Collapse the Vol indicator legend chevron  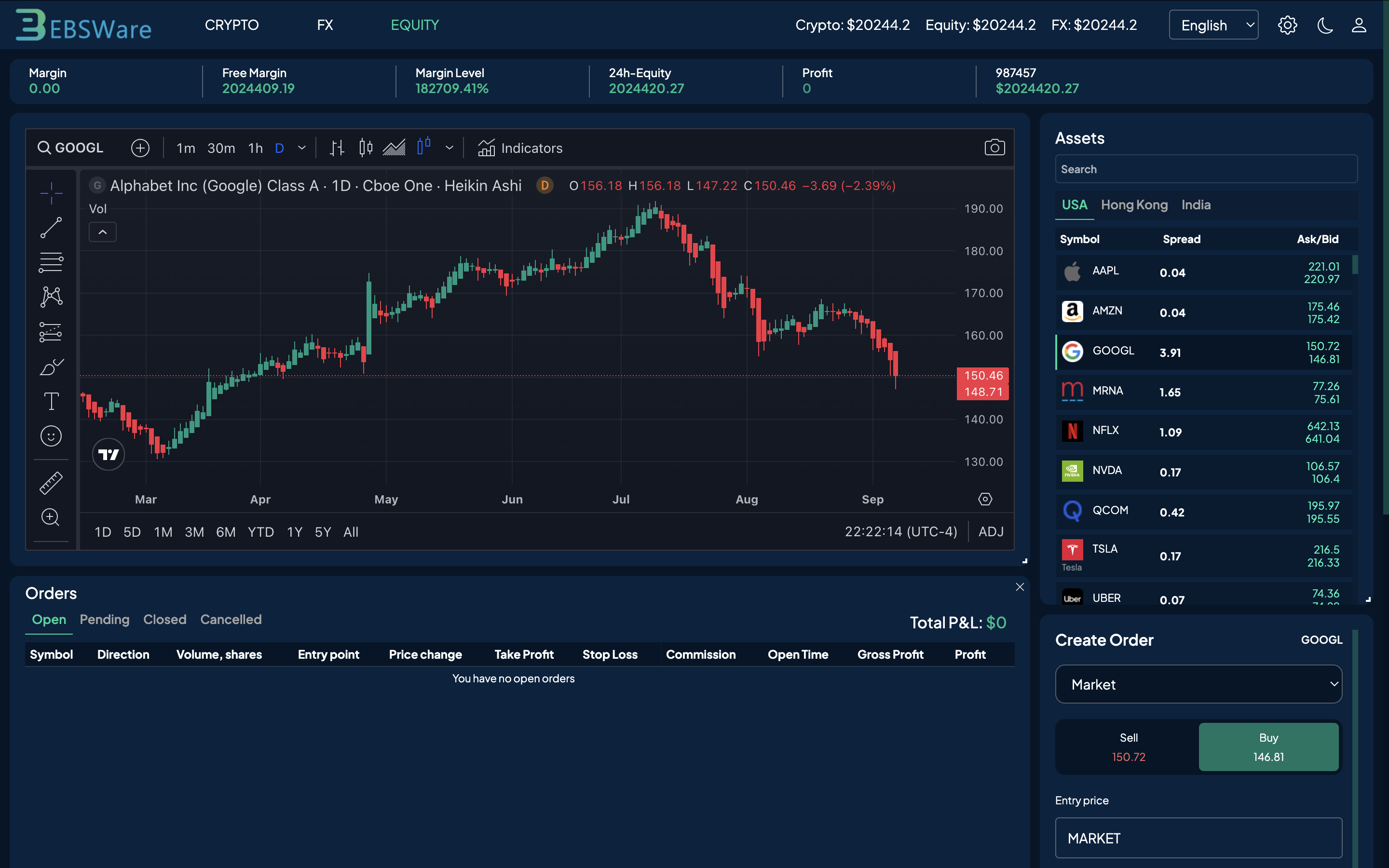pyautogui.click(x=103, y=232)
